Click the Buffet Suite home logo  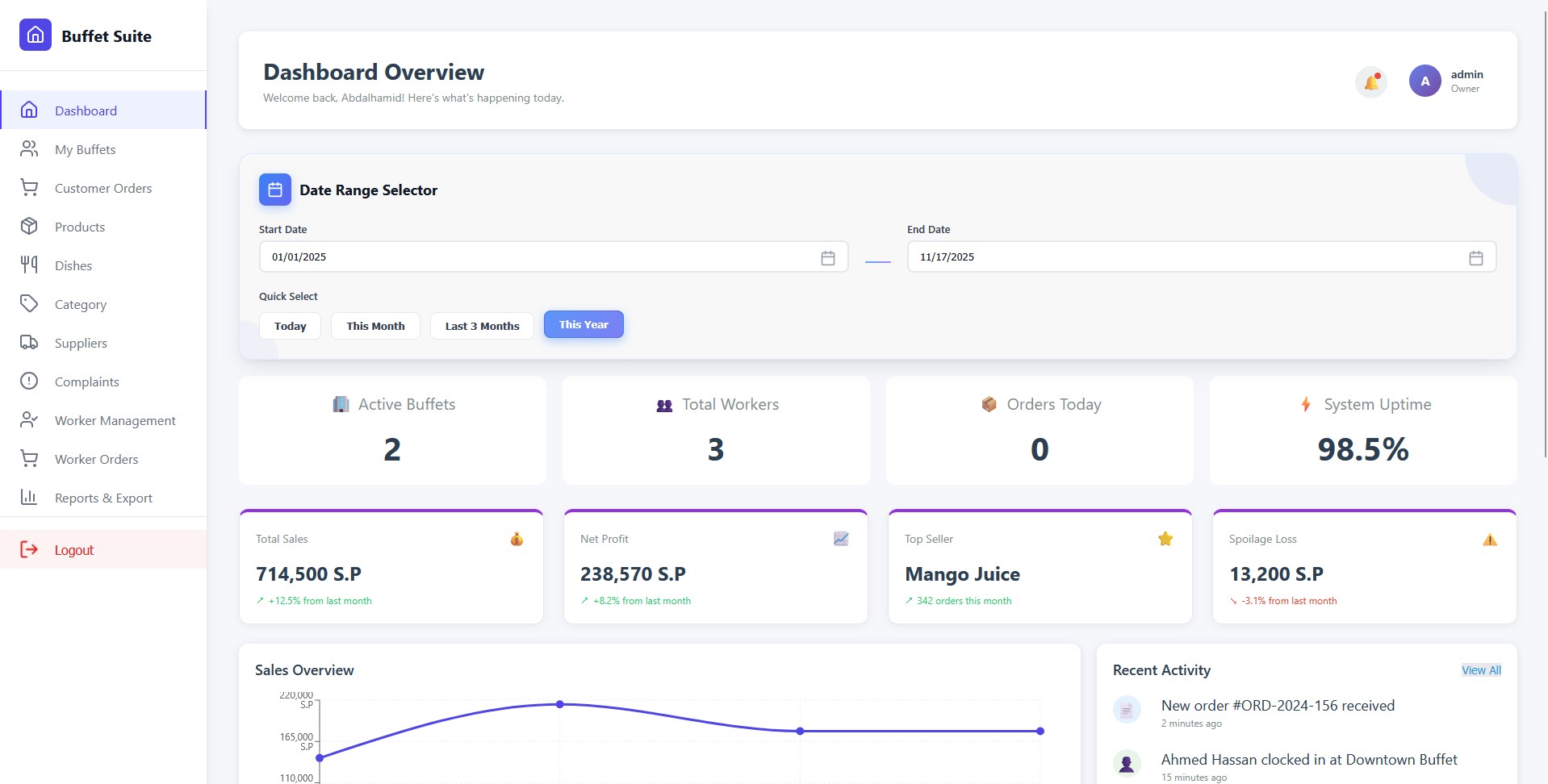point(36,35)
